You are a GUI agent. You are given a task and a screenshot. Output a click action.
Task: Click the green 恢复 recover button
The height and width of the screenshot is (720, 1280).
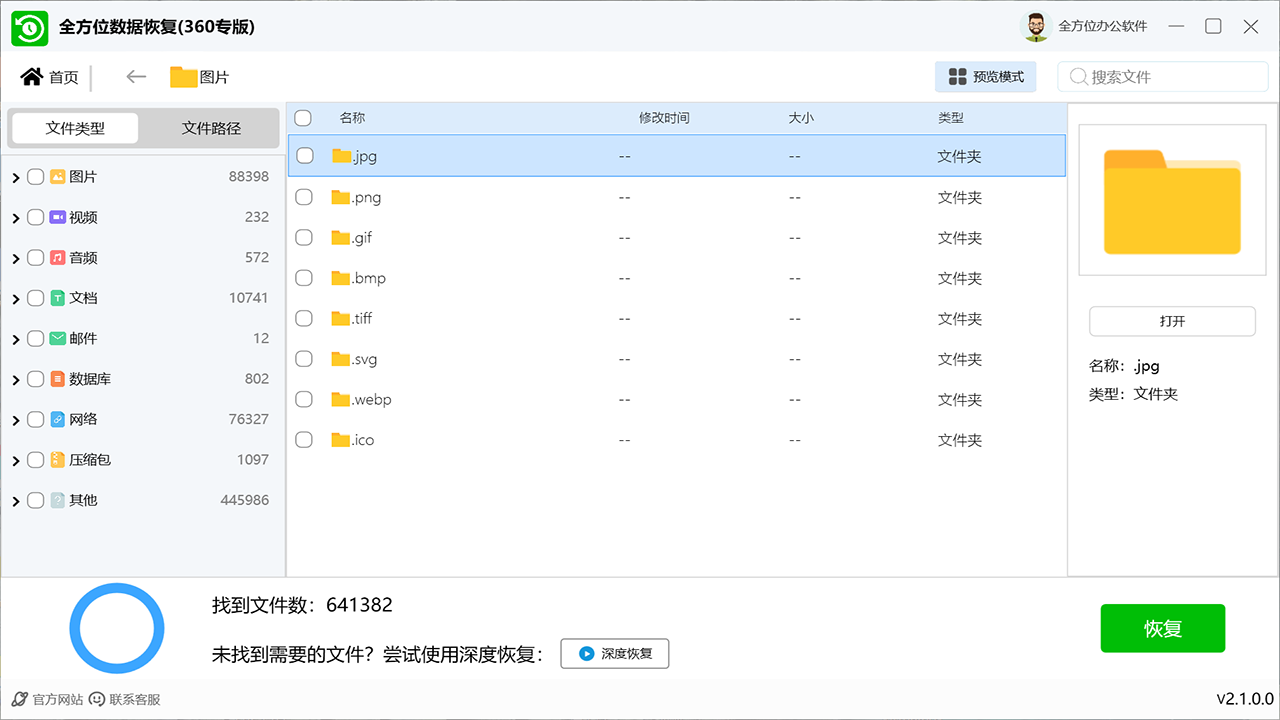tap(1162, 628)
